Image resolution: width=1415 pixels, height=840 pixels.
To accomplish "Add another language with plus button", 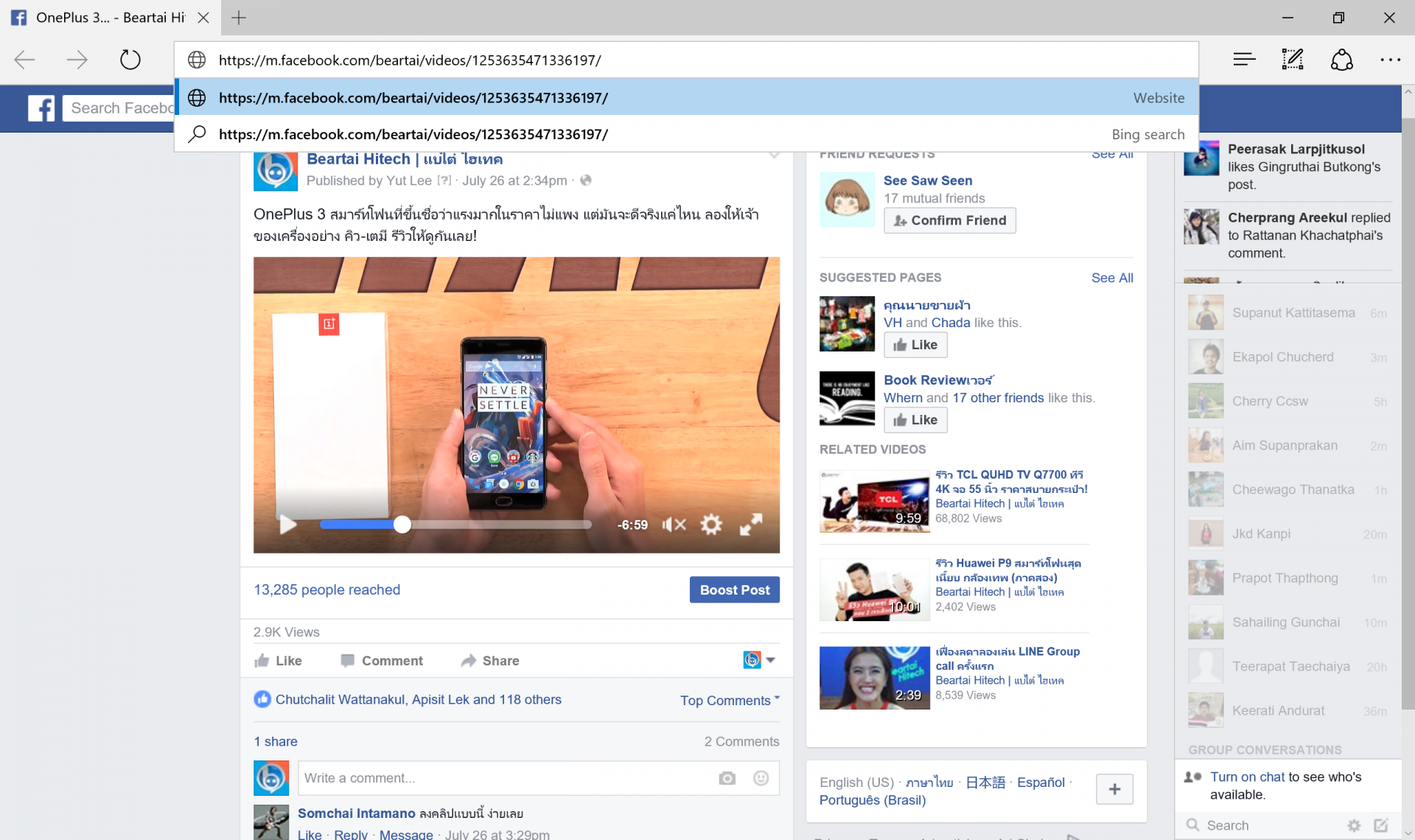I will point(1114,789).
